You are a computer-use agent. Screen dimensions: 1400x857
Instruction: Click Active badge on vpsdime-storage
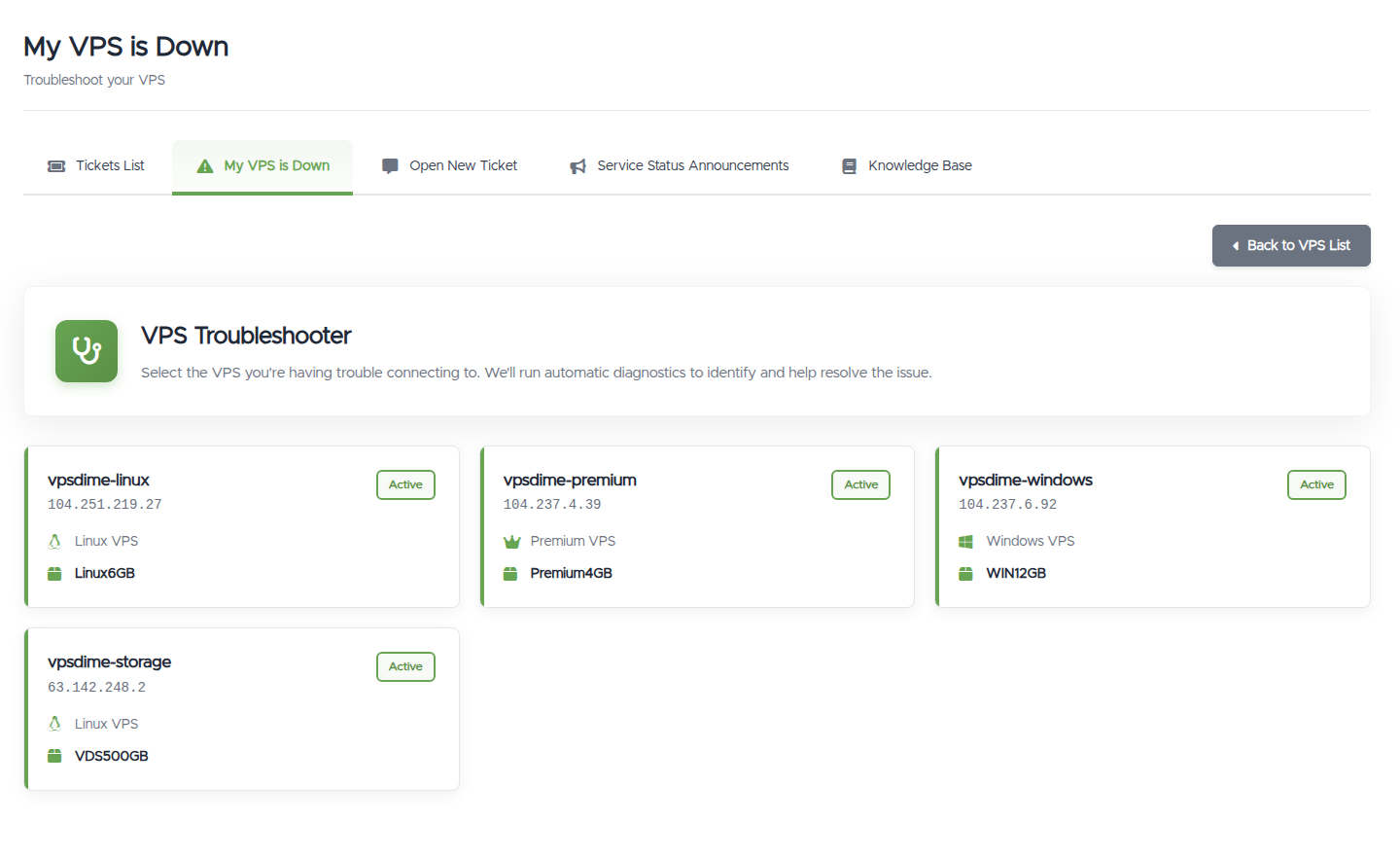coord(405,666)
